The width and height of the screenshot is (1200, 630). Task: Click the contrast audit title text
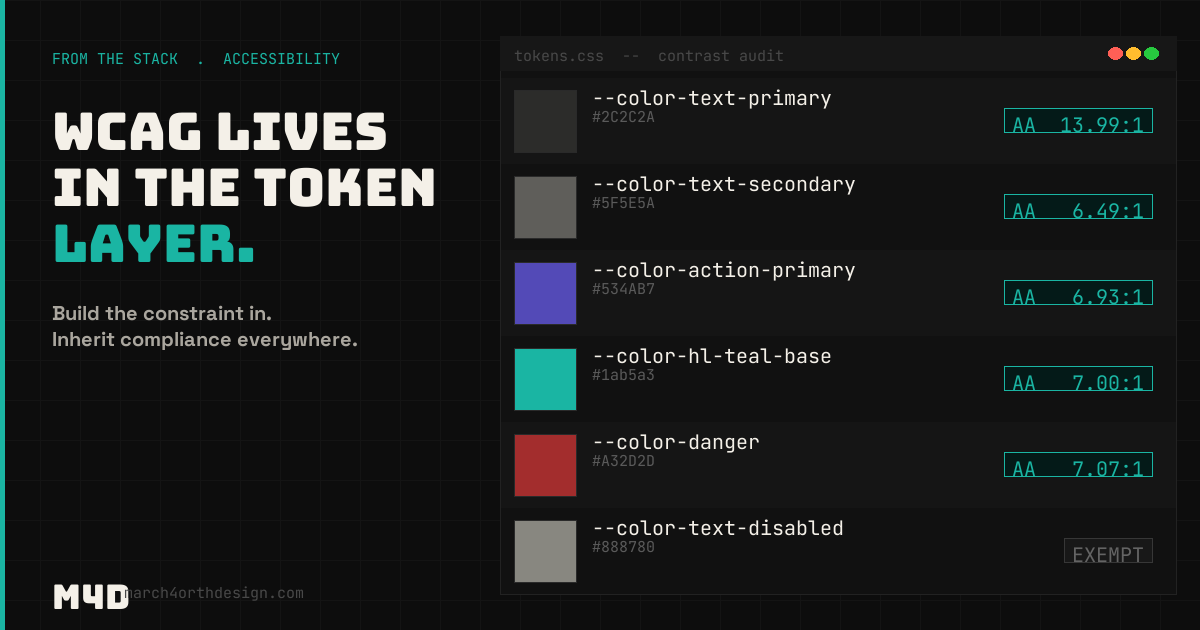pos(721,56)
